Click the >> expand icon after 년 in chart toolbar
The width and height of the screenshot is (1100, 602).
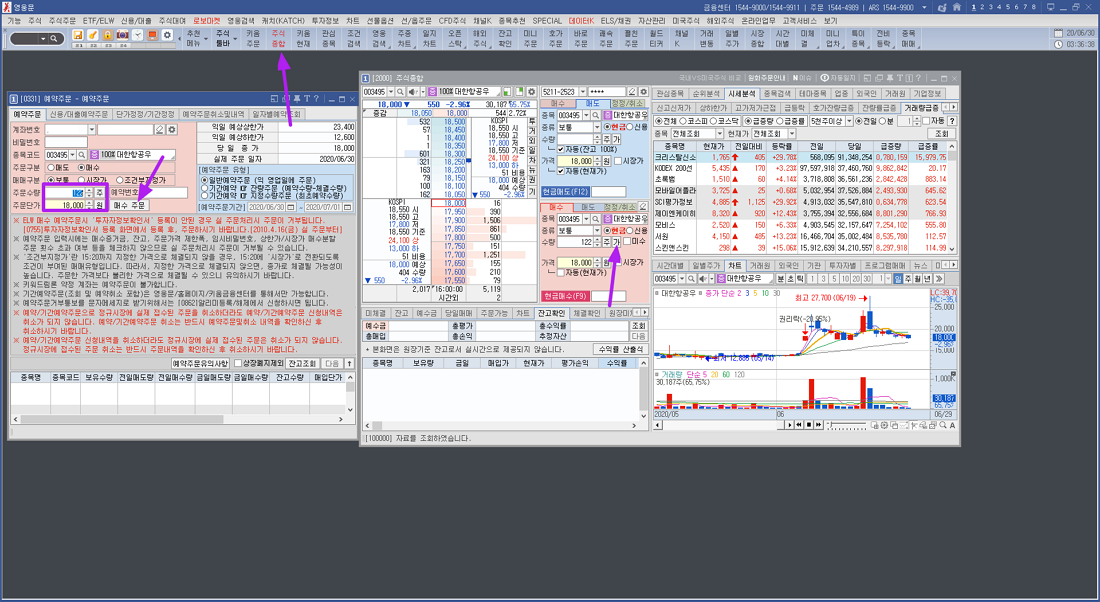pyautogui.click(x=940, y=279)
